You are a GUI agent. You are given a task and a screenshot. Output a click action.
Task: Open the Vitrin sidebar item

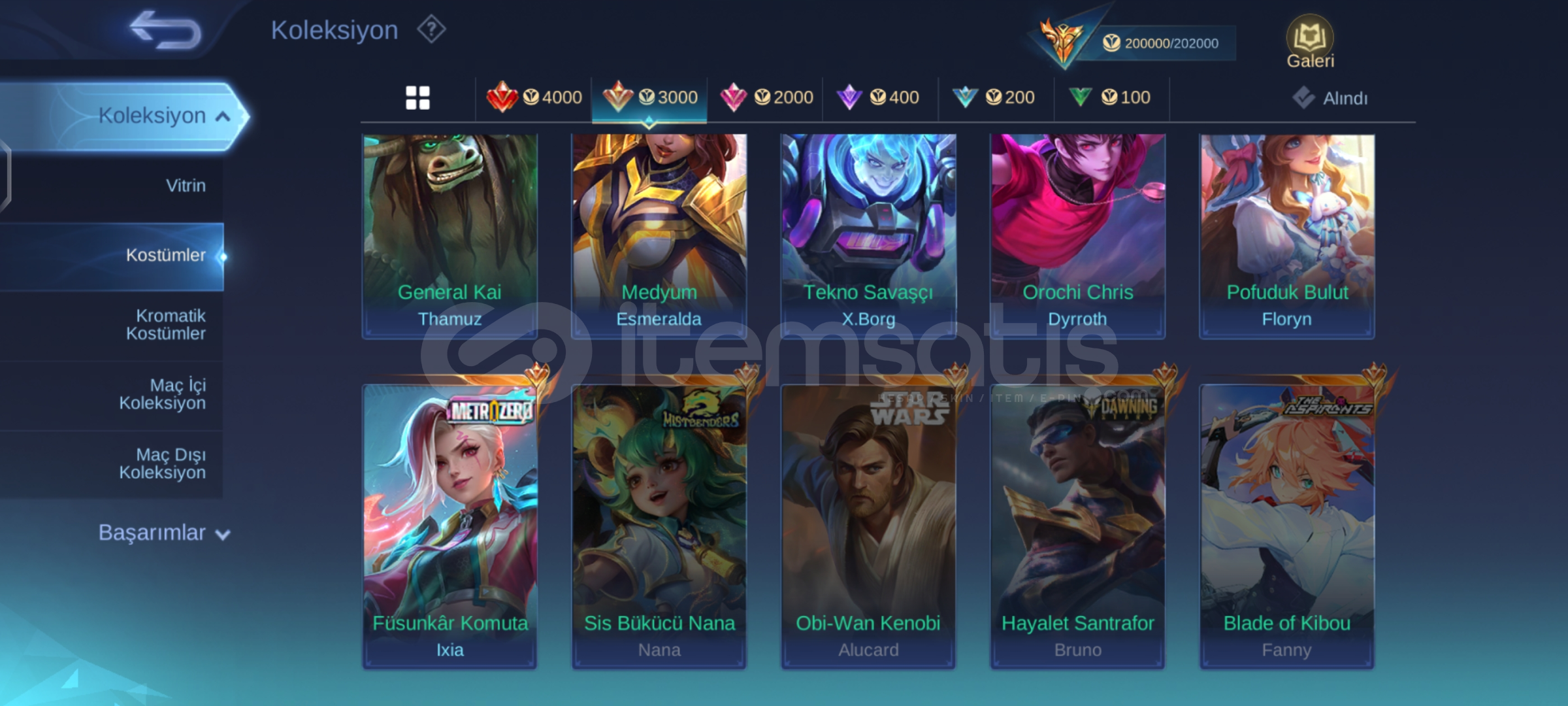(186, 186)
